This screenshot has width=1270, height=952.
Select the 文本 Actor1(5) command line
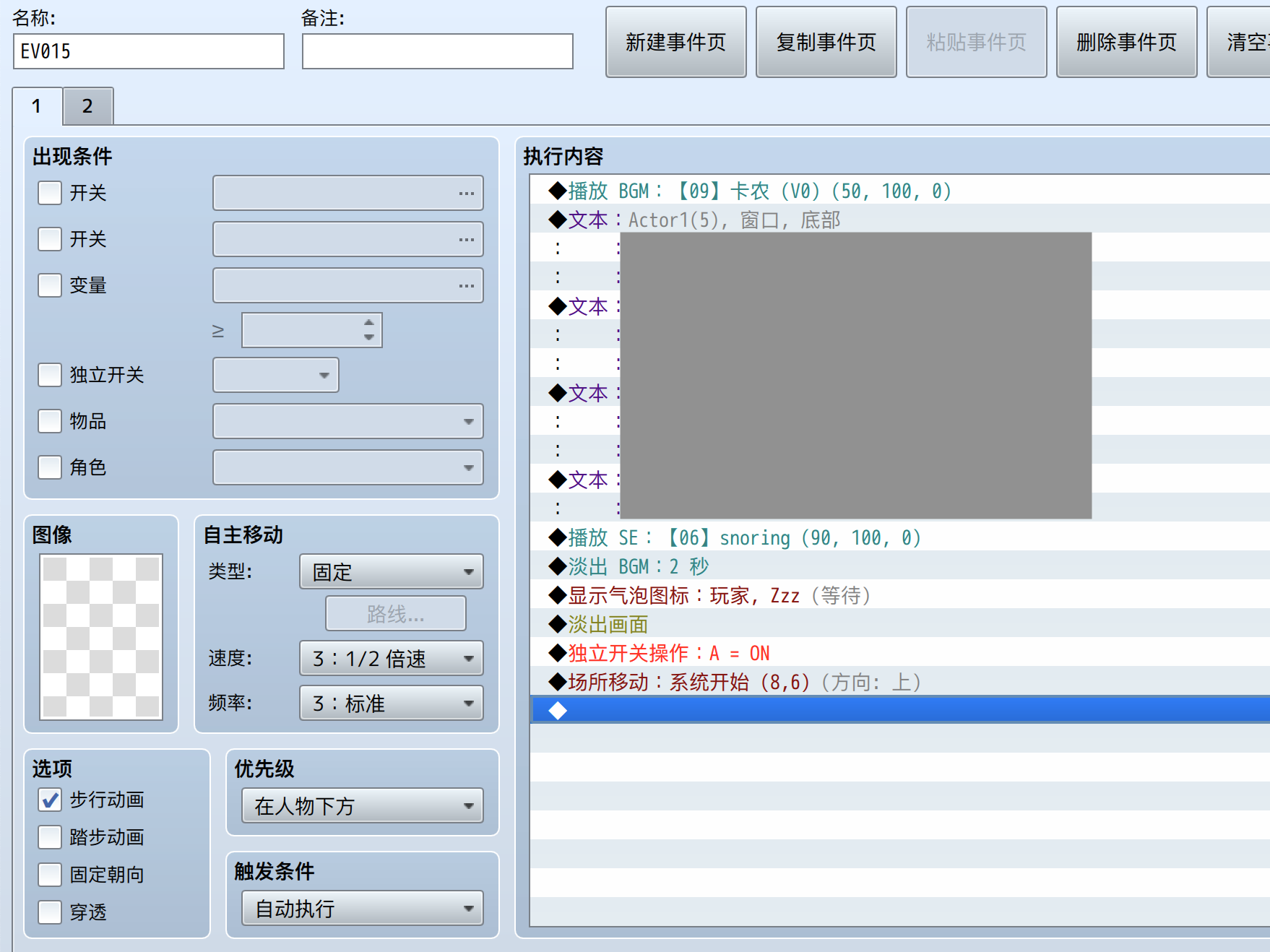pyautogui.click(x=900, y=220)
